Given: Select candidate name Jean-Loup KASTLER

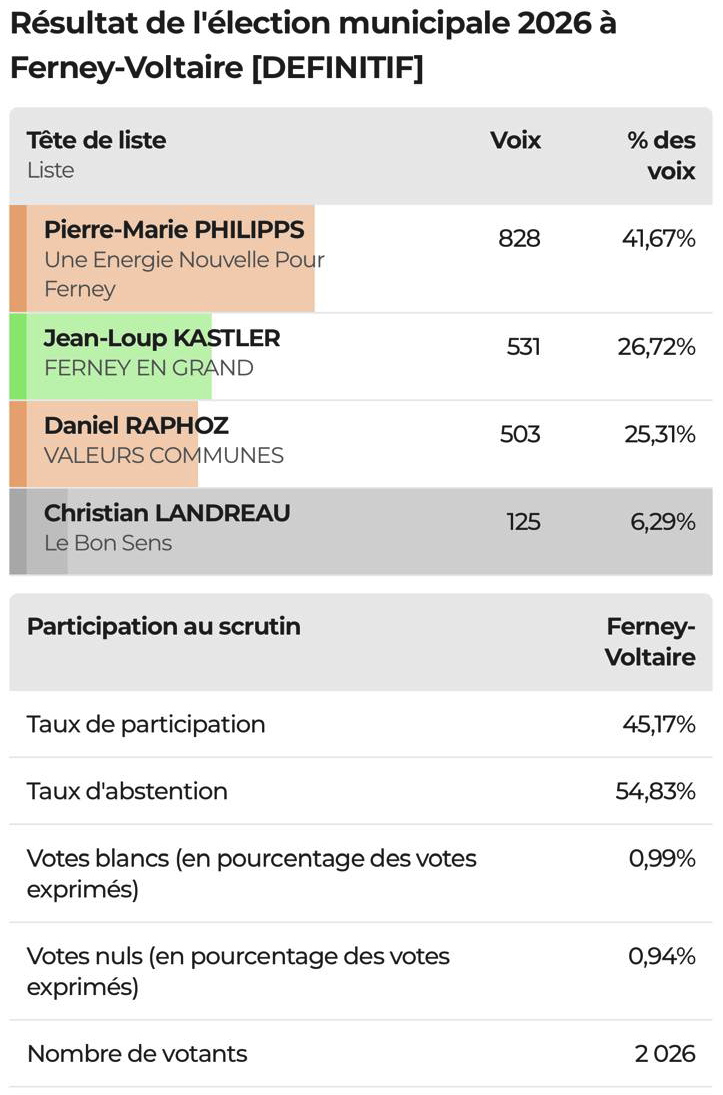Looking at the screenshot, I should point(162,338).
